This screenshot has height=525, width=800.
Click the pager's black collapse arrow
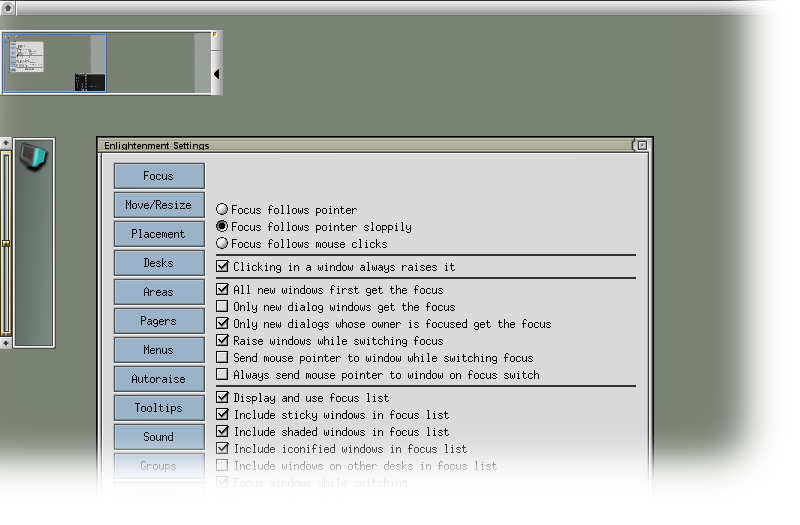(217, 74)
